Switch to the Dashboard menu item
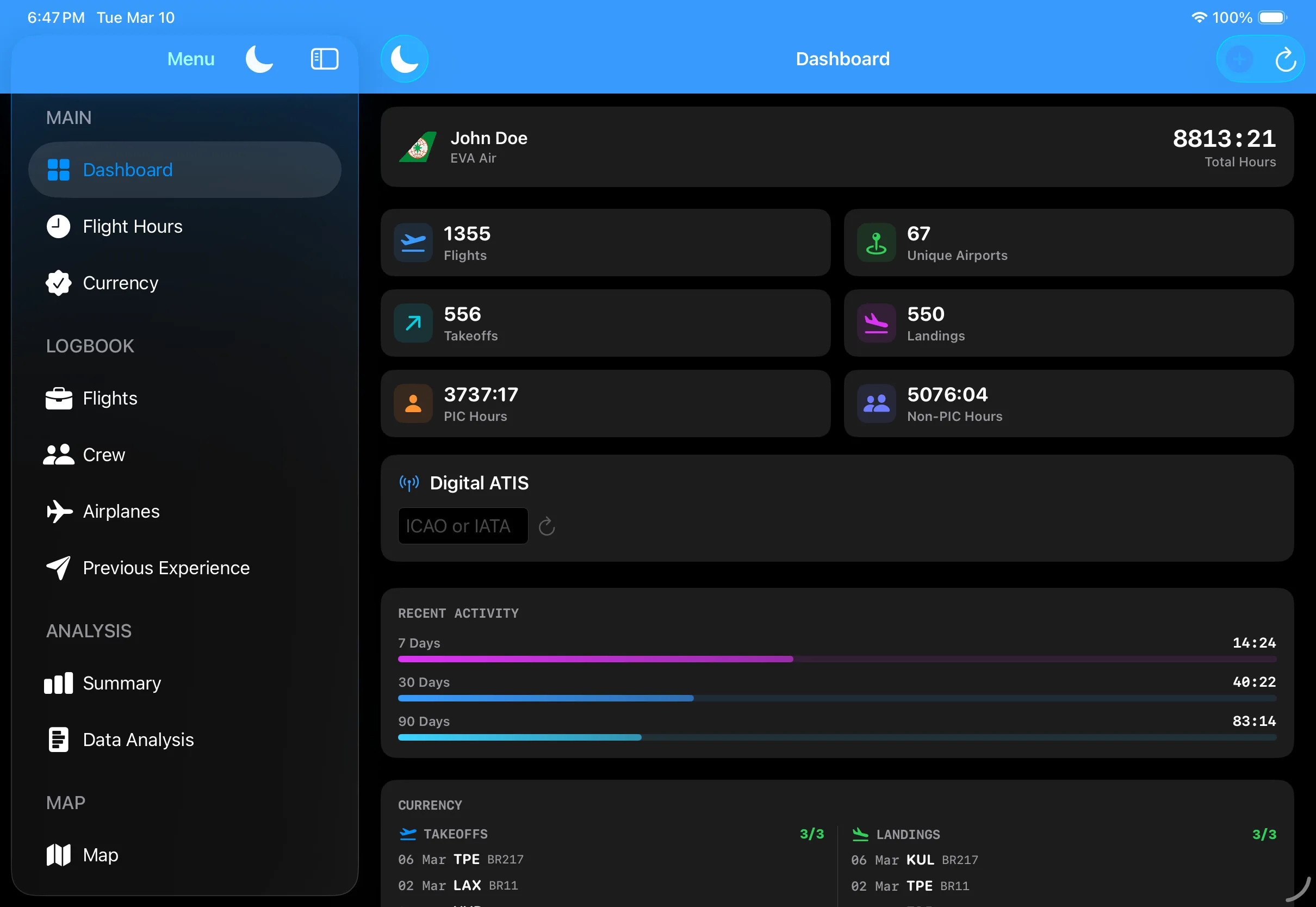1316x907 pixels. click(x=128, y=169)
